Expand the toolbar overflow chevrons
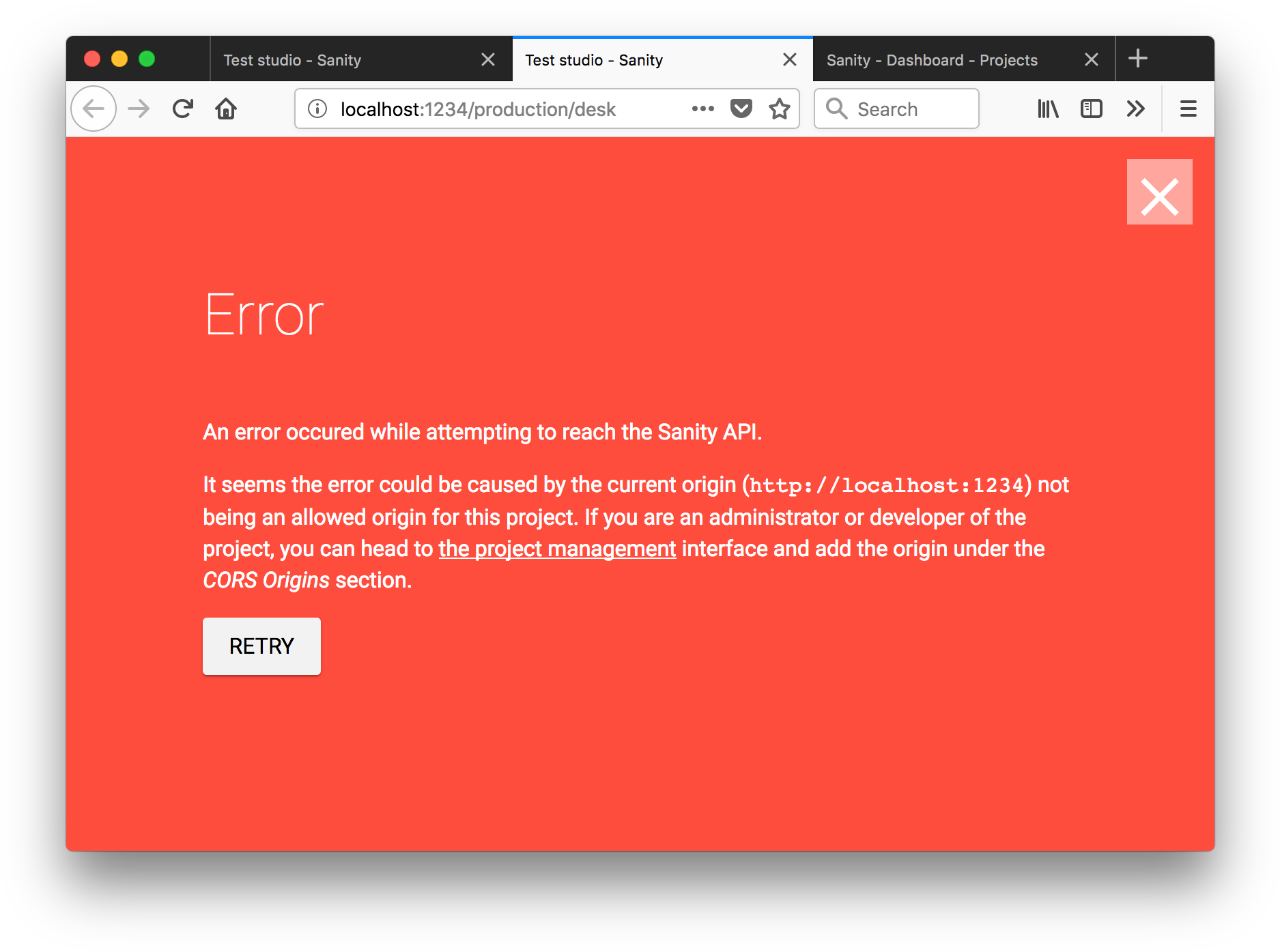This screenshot has height=952, width=1280. (1135, 109)
